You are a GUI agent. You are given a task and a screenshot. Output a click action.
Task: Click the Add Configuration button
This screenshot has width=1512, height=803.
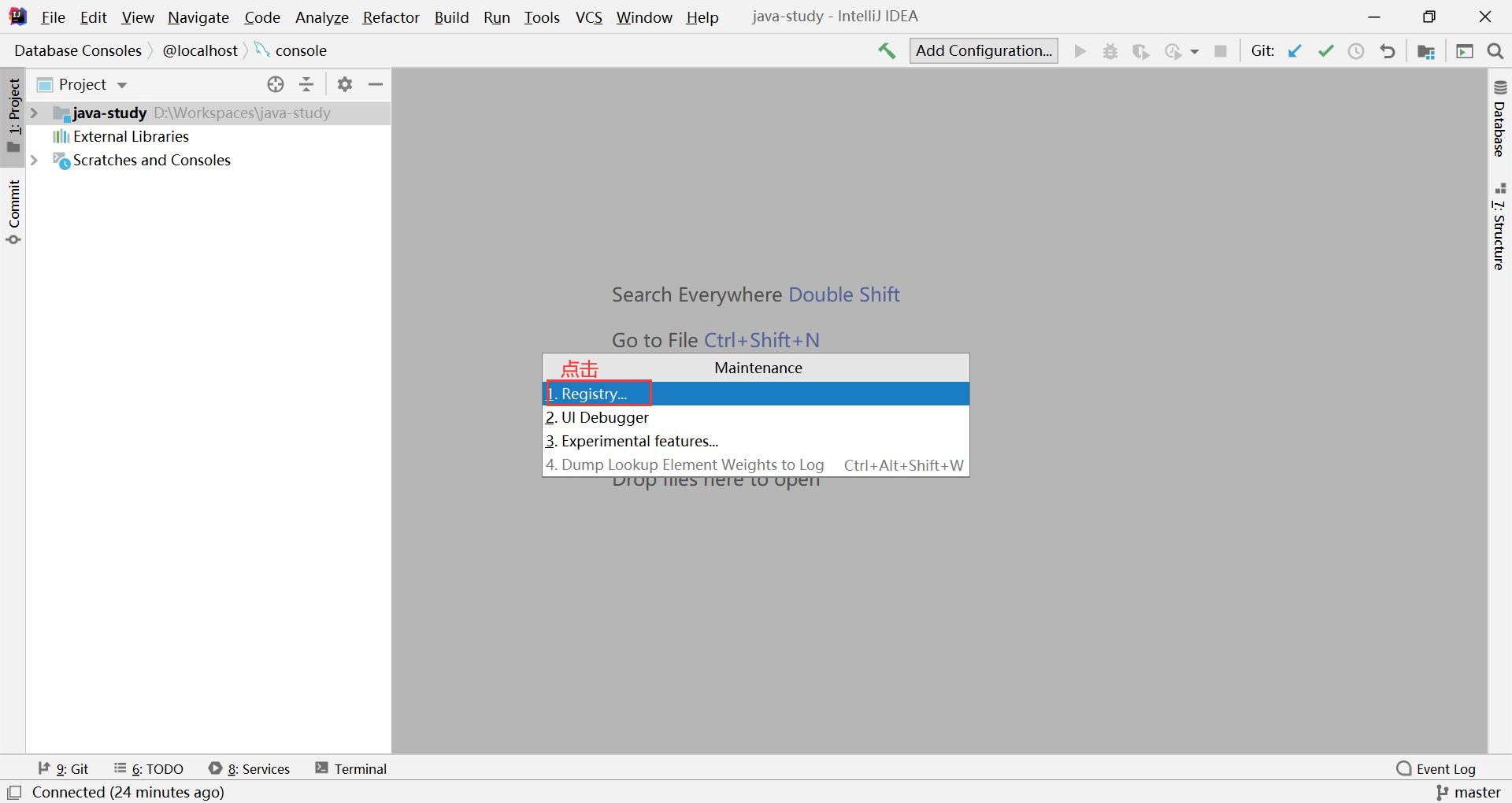pyautogui.click(x=984, y=50)
